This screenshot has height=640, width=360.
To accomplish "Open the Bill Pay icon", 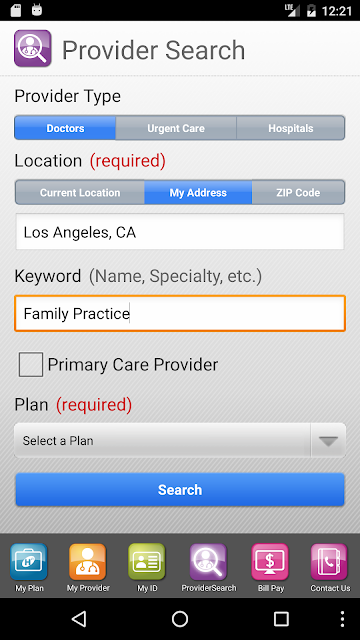I will tap(270, 562).
